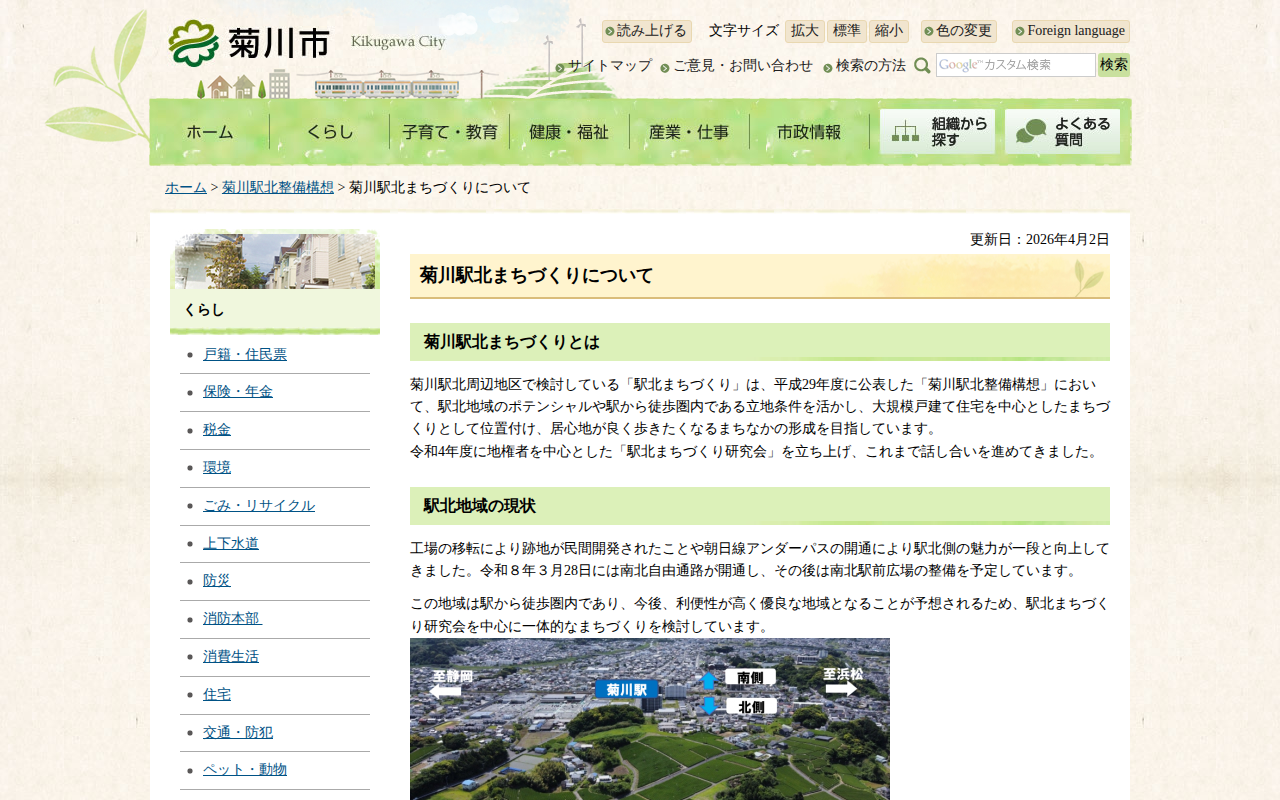
Task: Open くらし in main navigation
Action: coord(330,132)
